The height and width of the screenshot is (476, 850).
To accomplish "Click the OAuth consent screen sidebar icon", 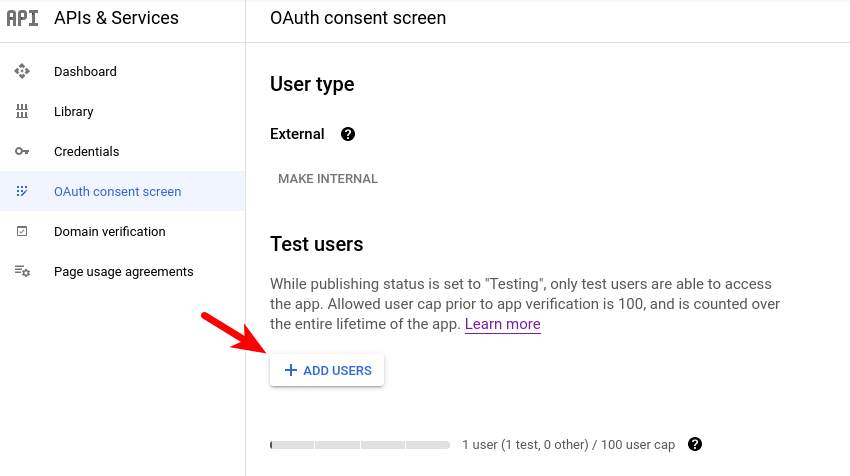I will click(22, 192).
